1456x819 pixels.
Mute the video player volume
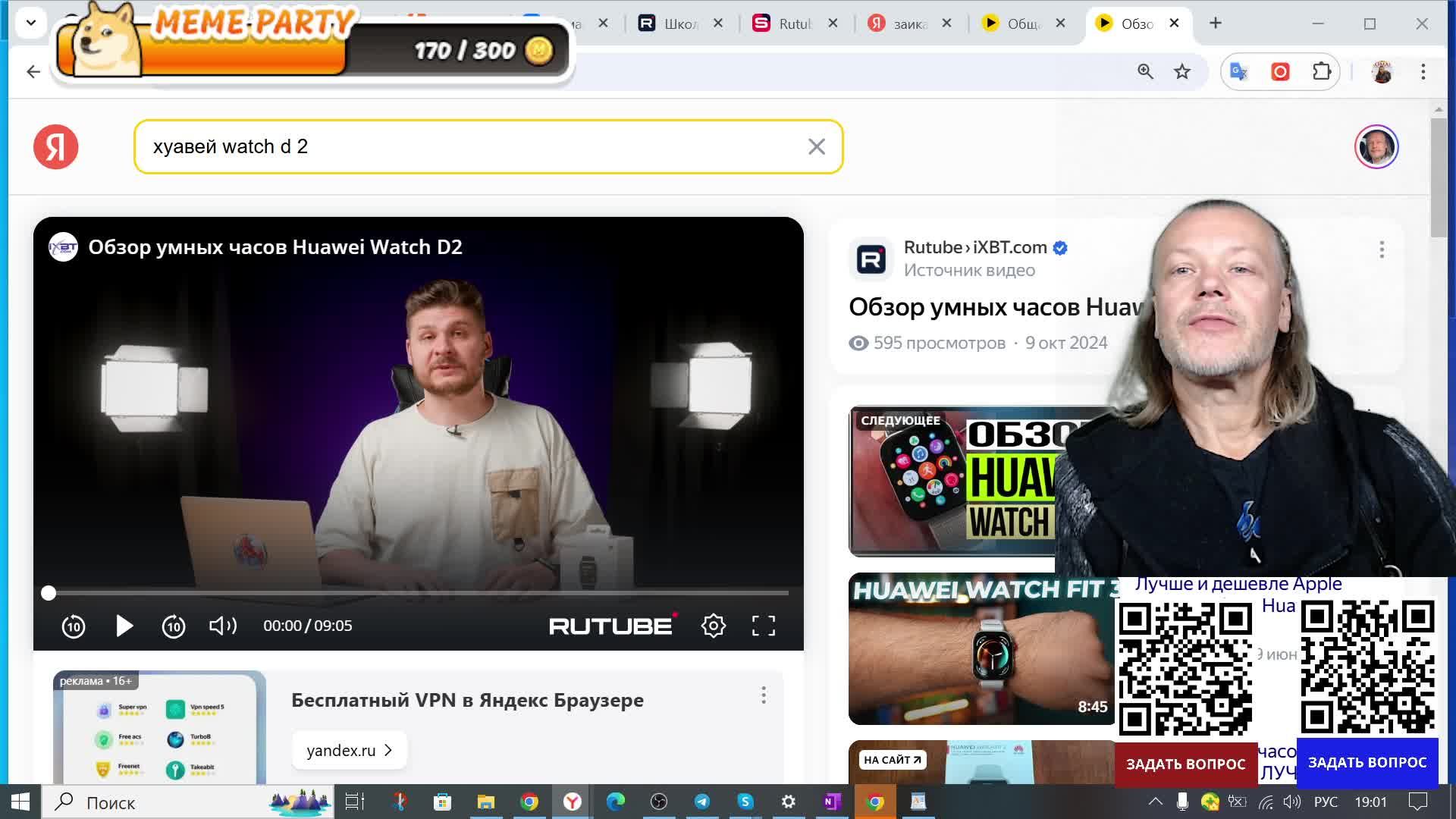(222, 626)
